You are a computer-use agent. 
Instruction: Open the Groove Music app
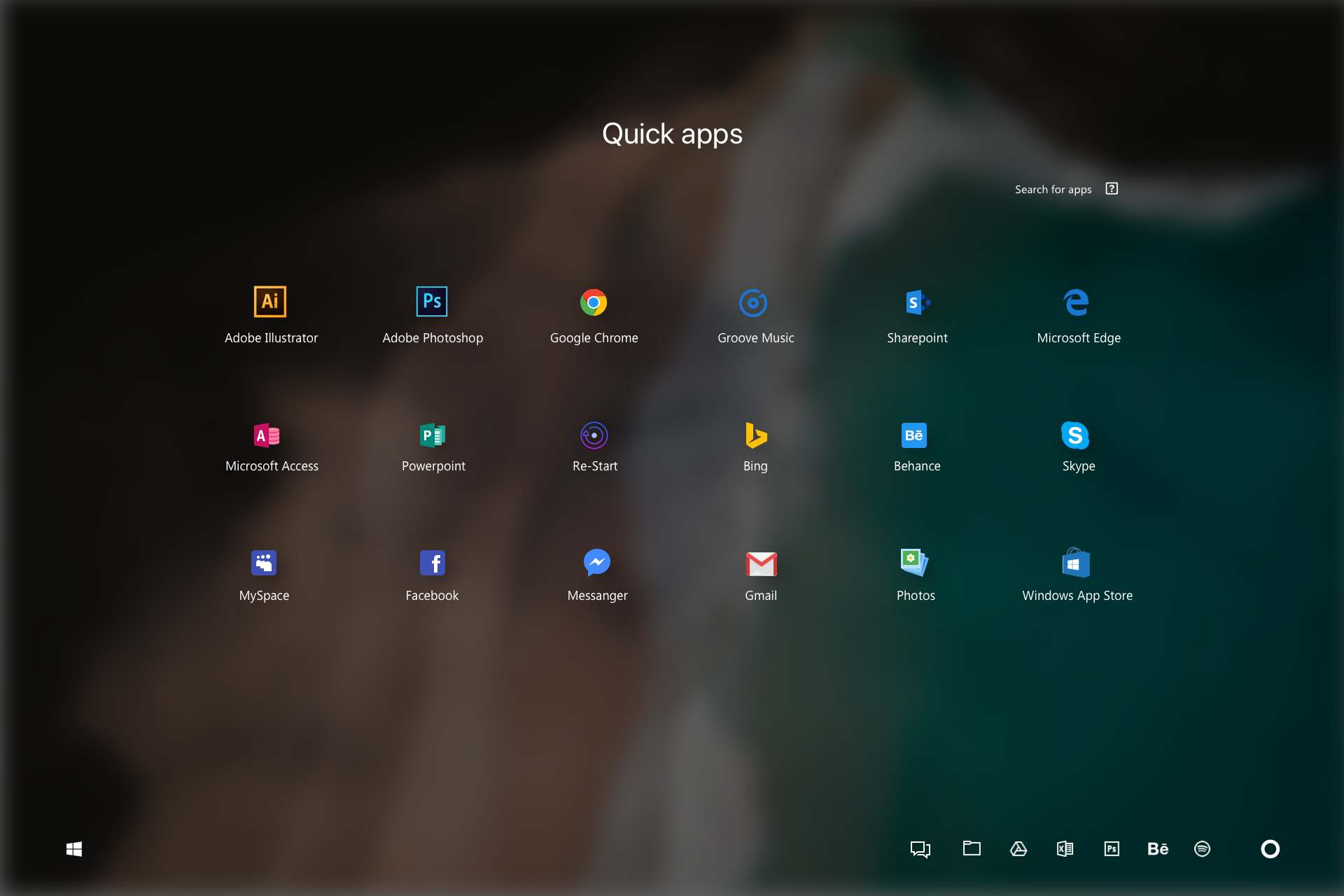point(753,302)
